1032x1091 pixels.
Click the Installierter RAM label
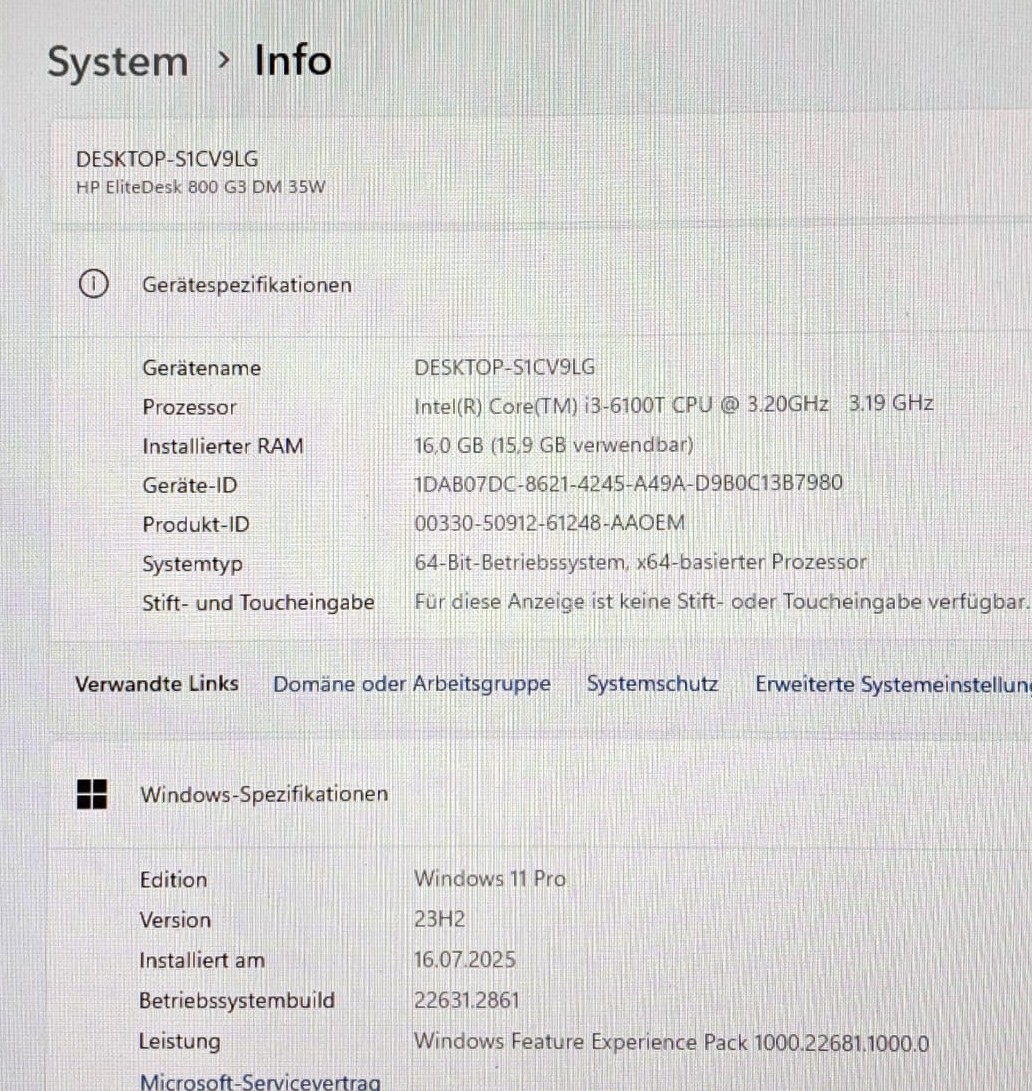(x=223, y=446)
